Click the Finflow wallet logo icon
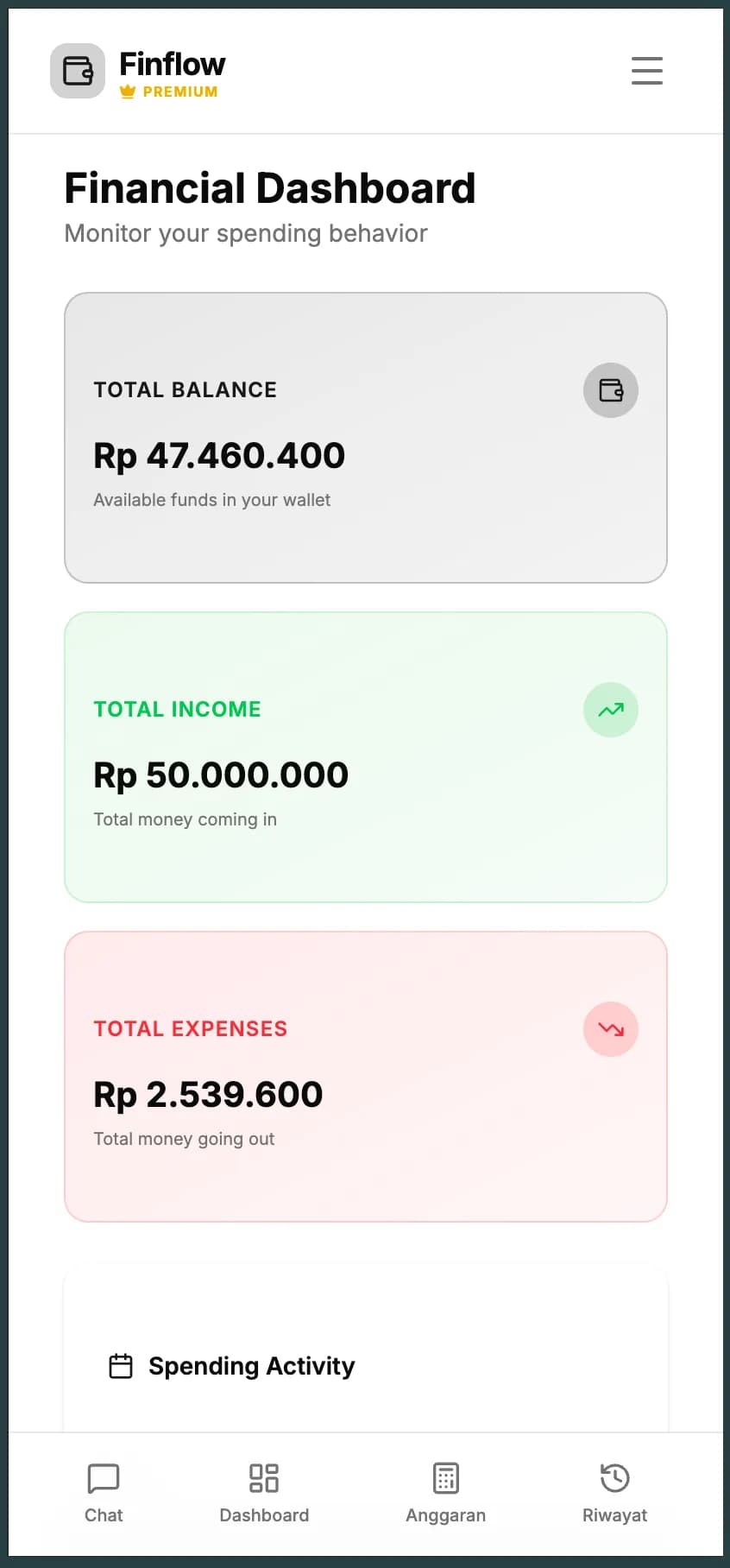Image resolution: width=730 pixels, height=1568 pixels. coord(78,71)
